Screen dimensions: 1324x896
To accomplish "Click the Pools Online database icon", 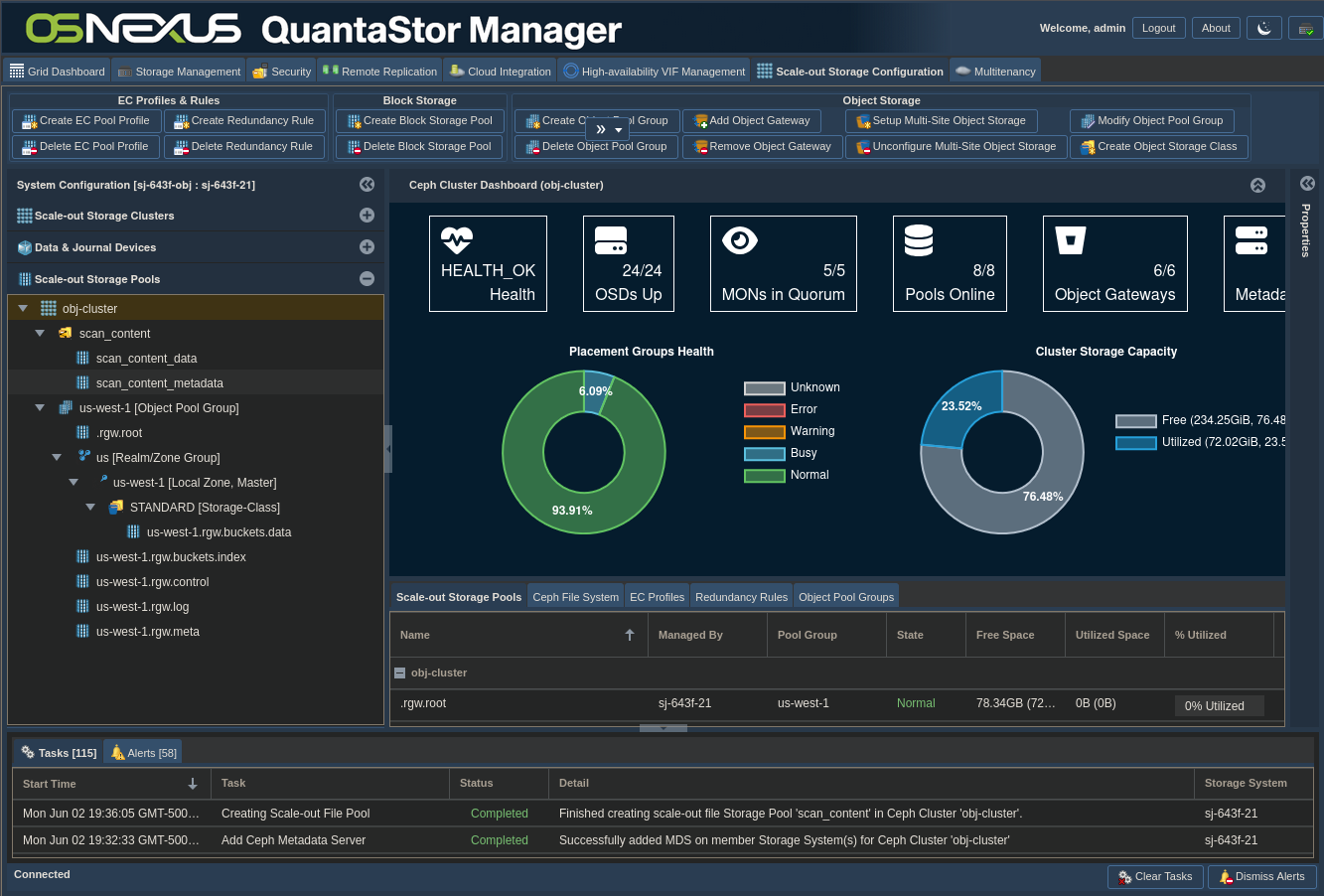I will (919, 239).
